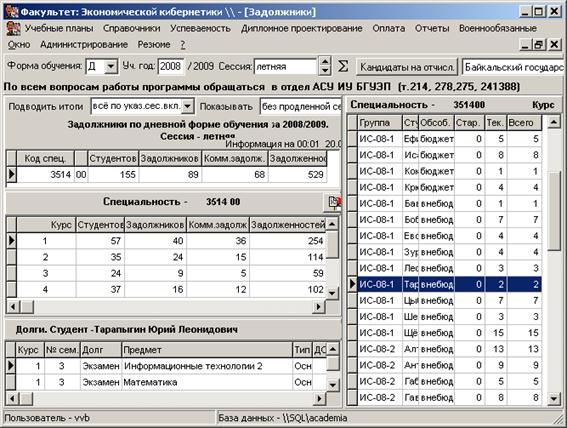Click scroll-right arrow under course table
This screenshot has height=428, width=567.
click(x=318, y=307)
